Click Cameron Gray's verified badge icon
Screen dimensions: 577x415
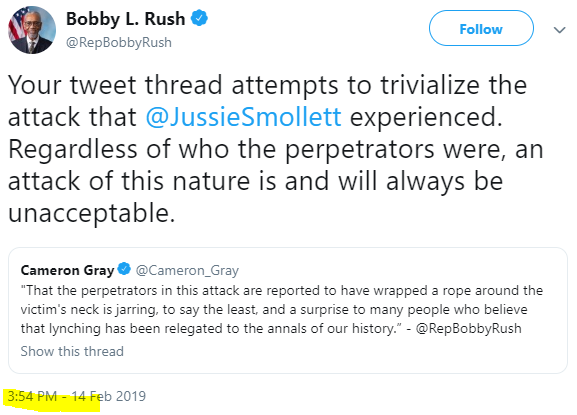(x=124, y=269)
